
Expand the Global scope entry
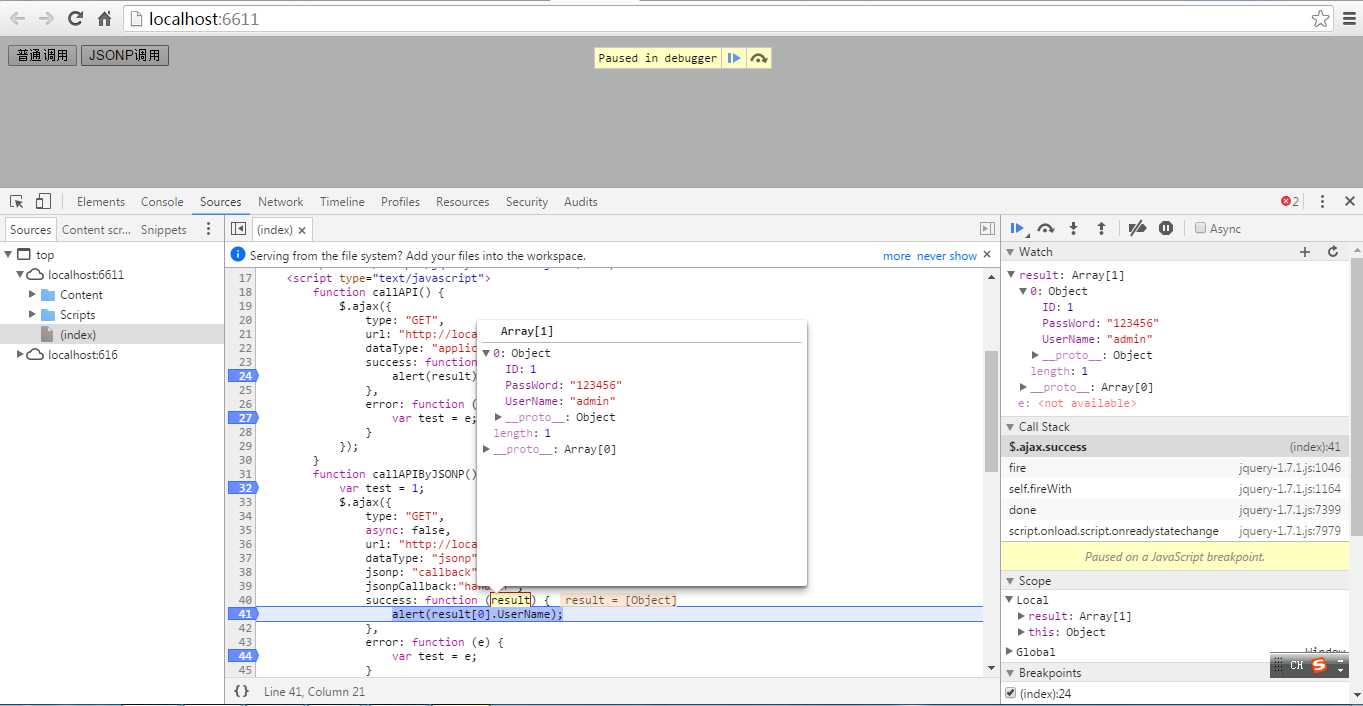point(1010,652)
